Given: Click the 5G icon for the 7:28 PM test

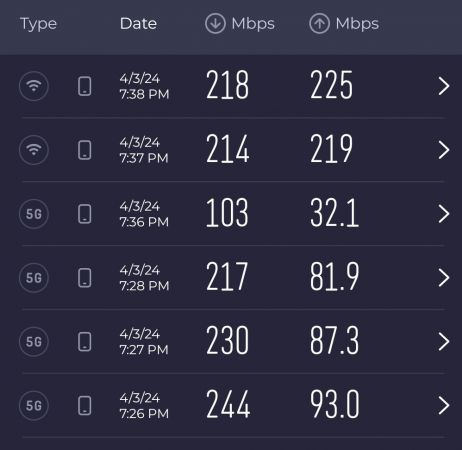Looking at the screenshot, I should (x=34, y=278).
